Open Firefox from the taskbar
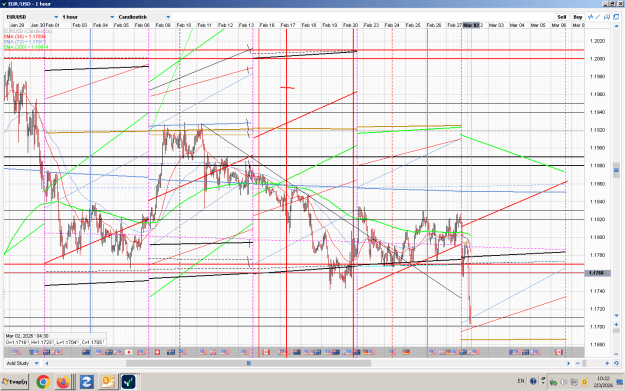625x391 pixels. [63, 382]
